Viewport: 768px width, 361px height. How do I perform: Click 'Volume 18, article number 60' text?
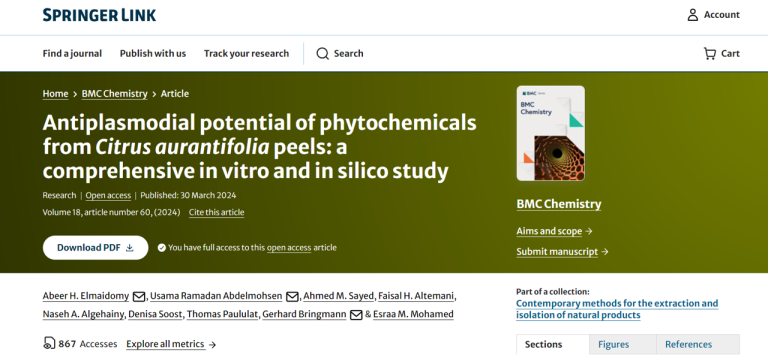(x=111, y=212)
